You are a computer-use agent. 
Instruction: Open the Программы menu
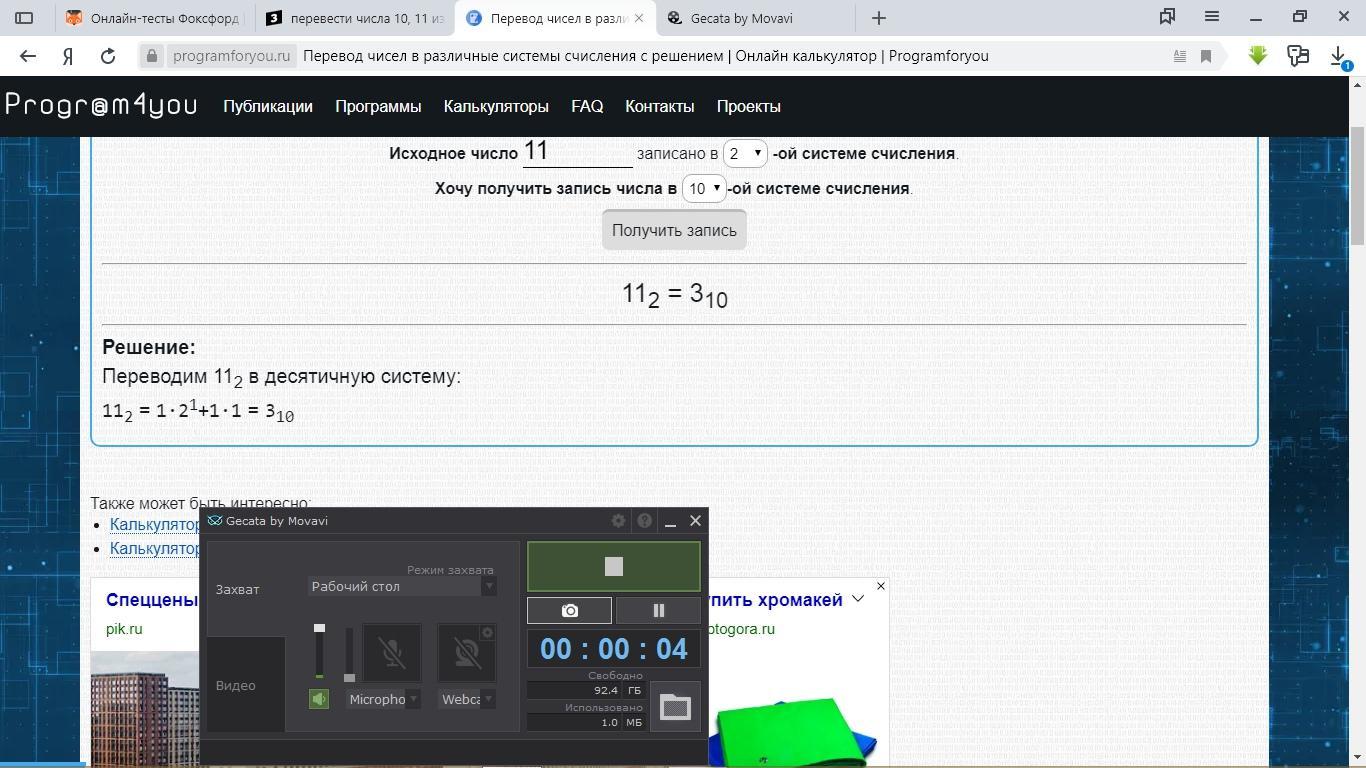click(378, 106)
